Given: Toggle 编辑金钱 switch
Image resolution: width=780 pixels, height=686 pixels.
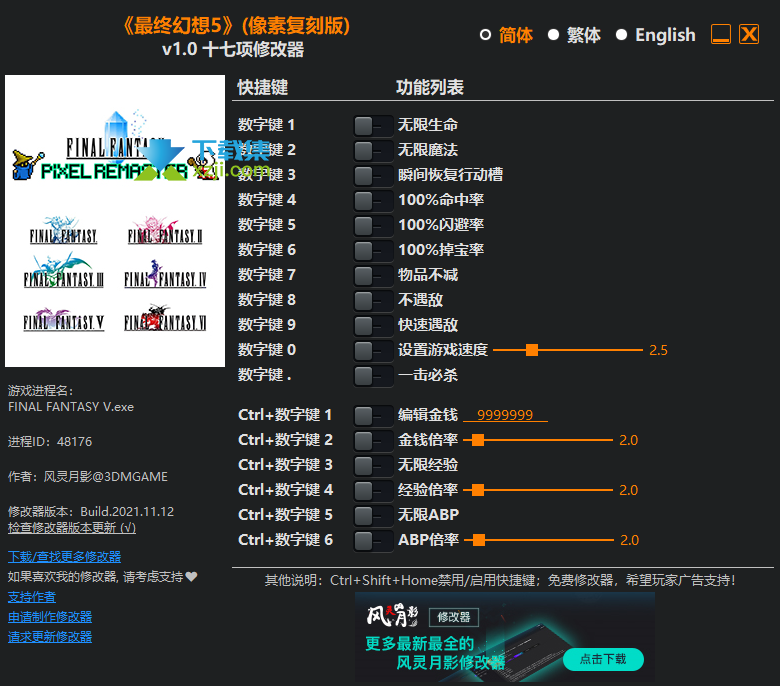Looking at the screenshot, I should click(373, 415).
